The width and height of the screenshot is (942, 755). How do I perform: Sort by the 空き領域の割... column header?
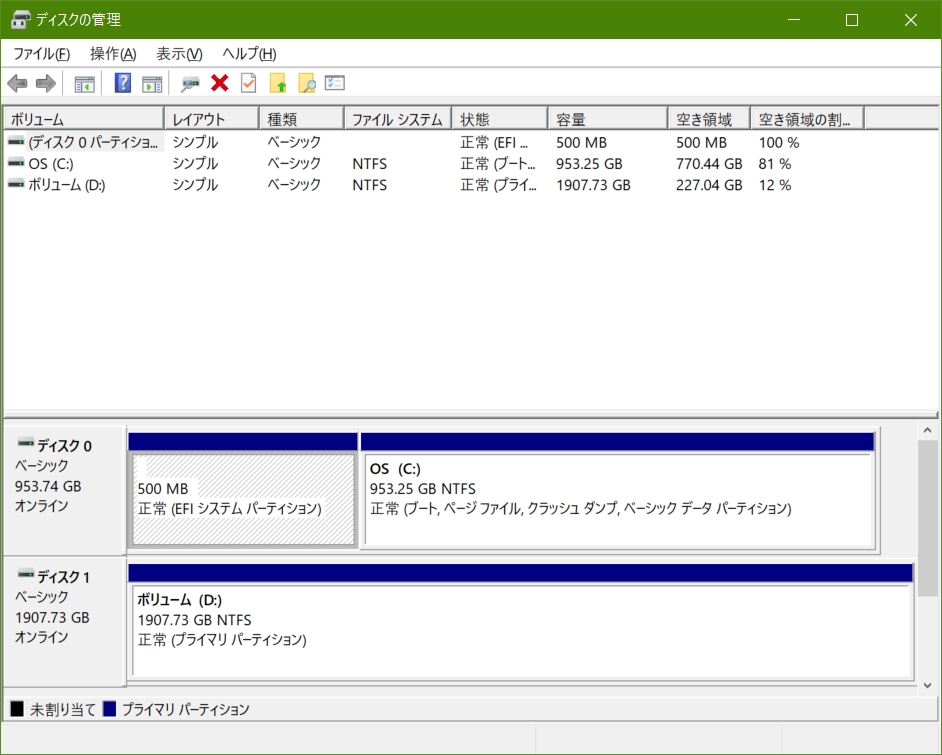pos(807,119)
